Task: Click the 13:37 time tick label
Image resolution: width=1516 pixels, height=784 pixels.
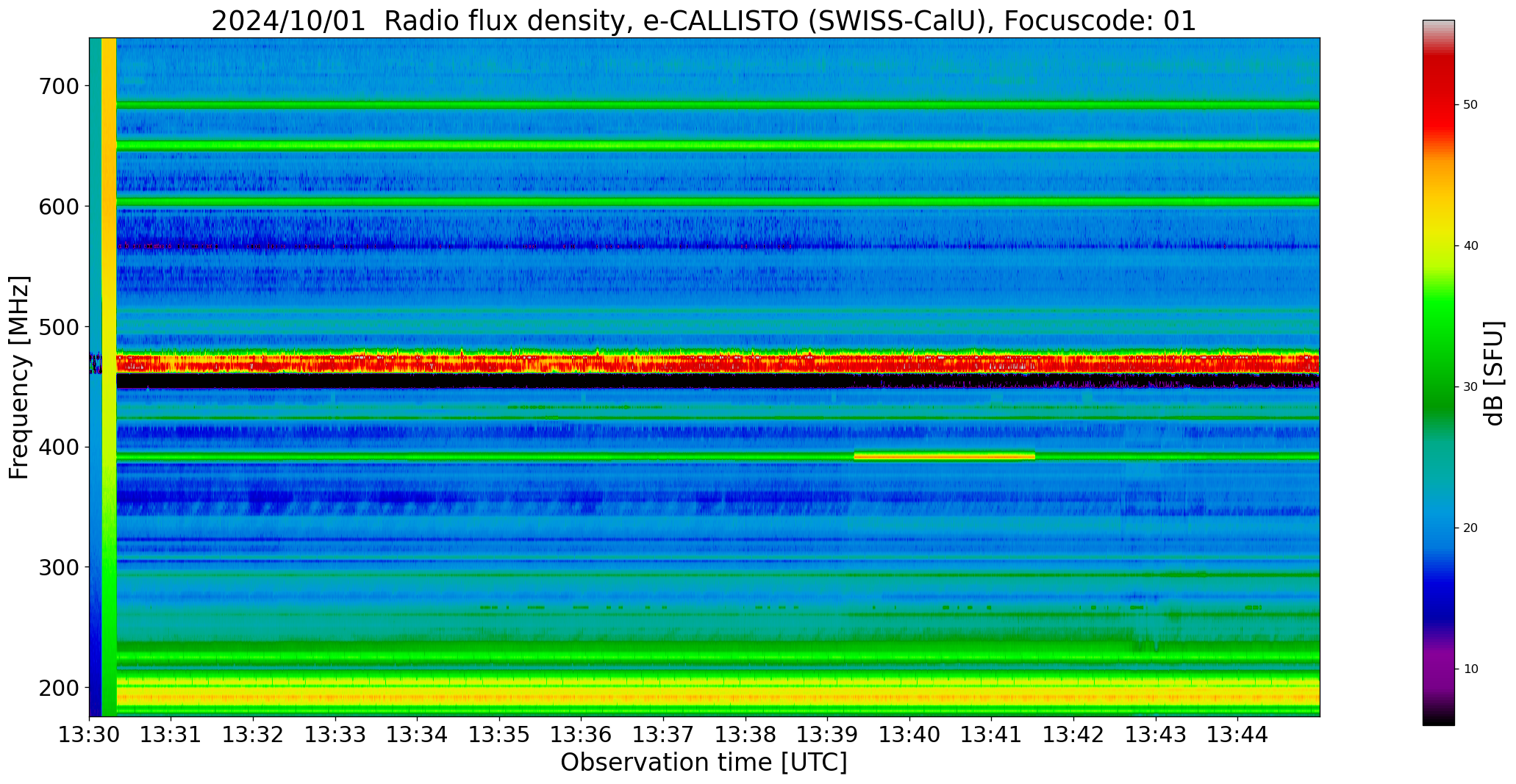Action: click(664, 735)
